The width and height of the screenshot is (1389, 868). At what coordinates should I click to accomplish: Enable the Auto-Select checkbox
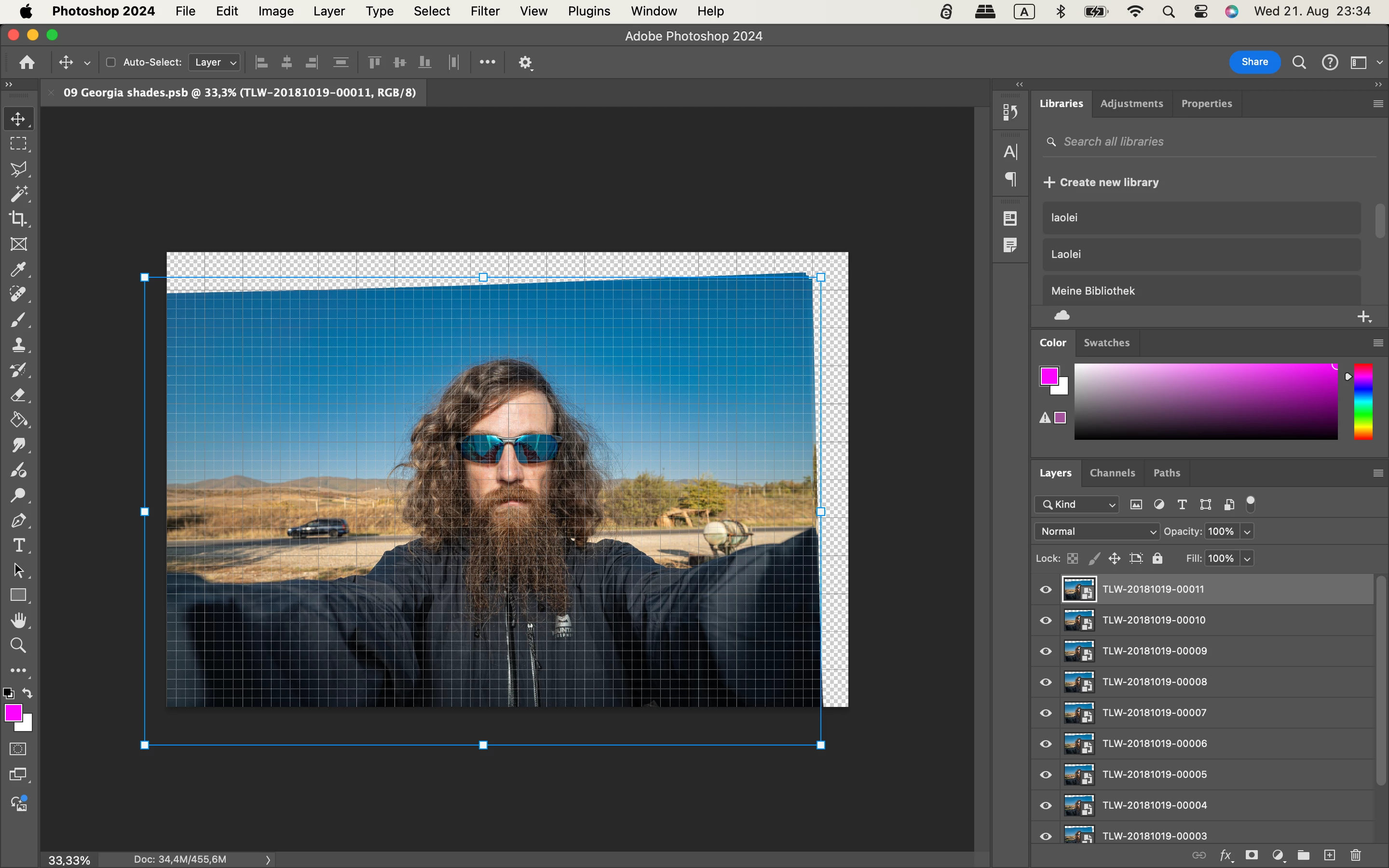(x=111, y=62)
